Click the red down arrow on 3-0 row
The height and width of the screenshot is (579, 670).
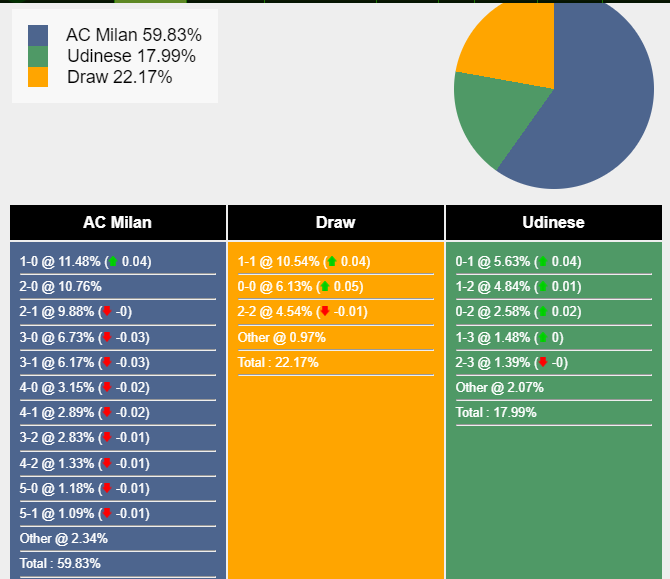(x=107, y=337)
